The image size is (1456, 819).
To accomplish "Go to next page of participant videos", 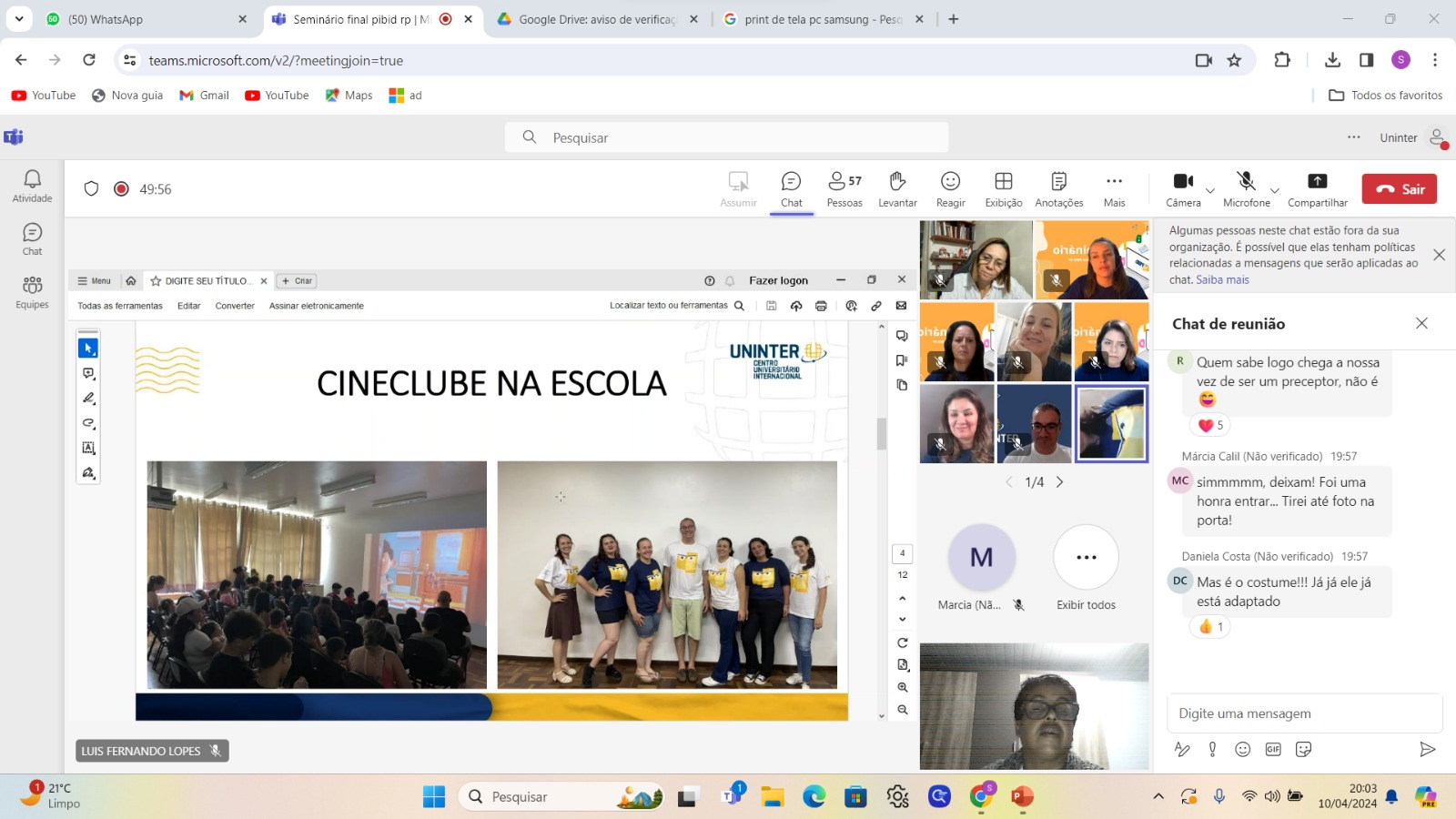I will (1059, 482).
